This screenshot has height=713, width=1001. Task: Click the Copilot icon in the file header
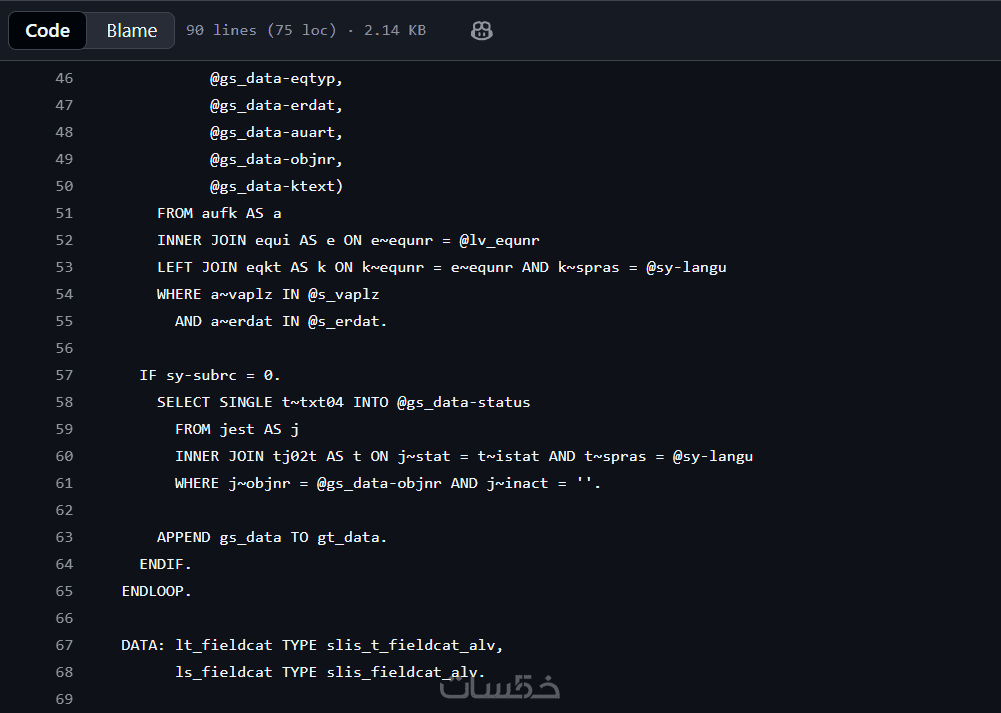point(481,31)
